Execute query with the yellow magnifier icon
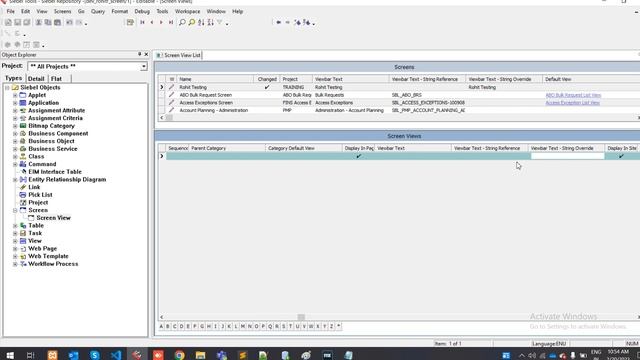Viewport: 640px width, 360px height. 191,22
